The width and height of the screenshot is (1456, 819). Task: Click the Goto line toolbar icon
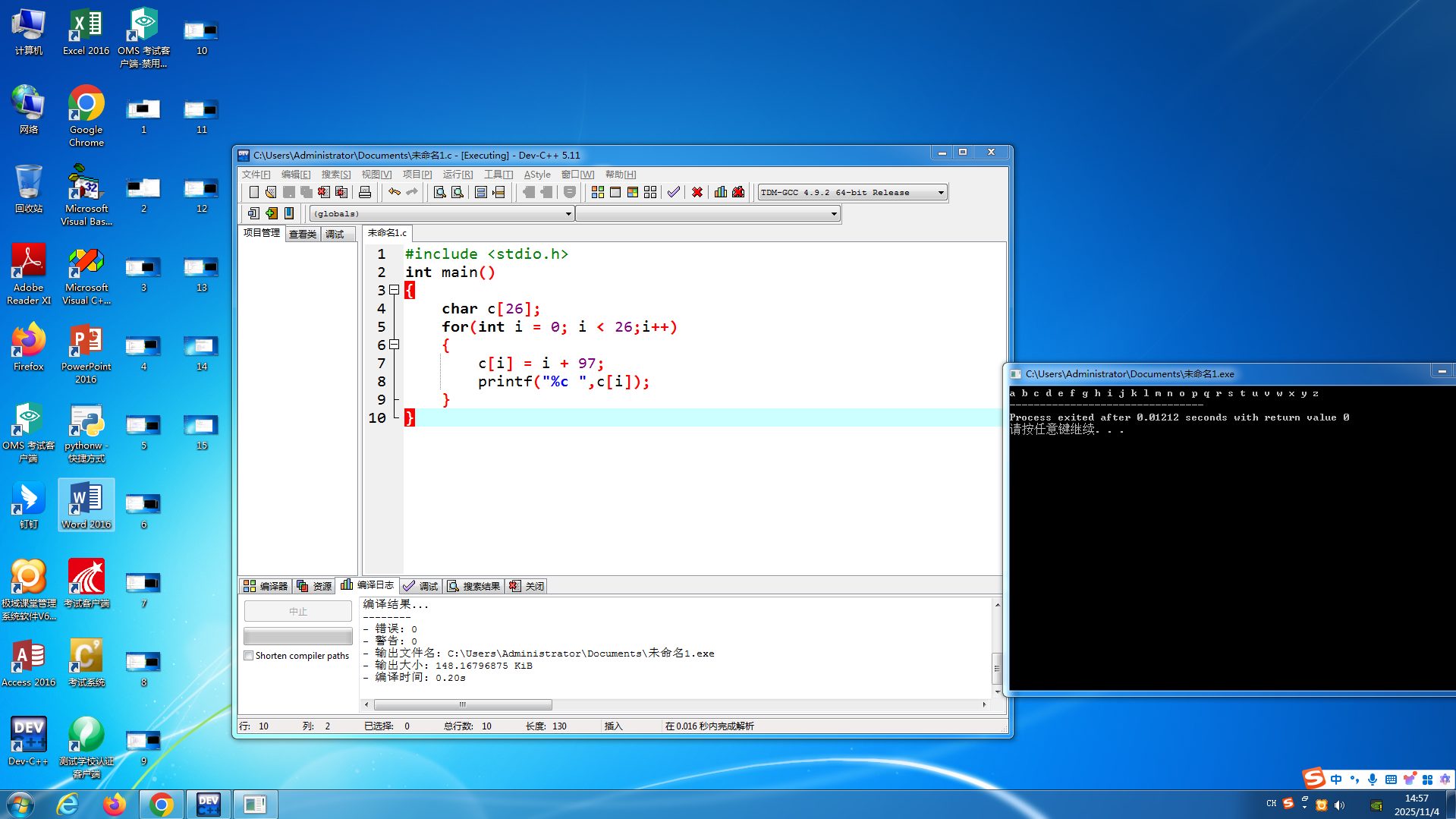click(x=498, y=193)
